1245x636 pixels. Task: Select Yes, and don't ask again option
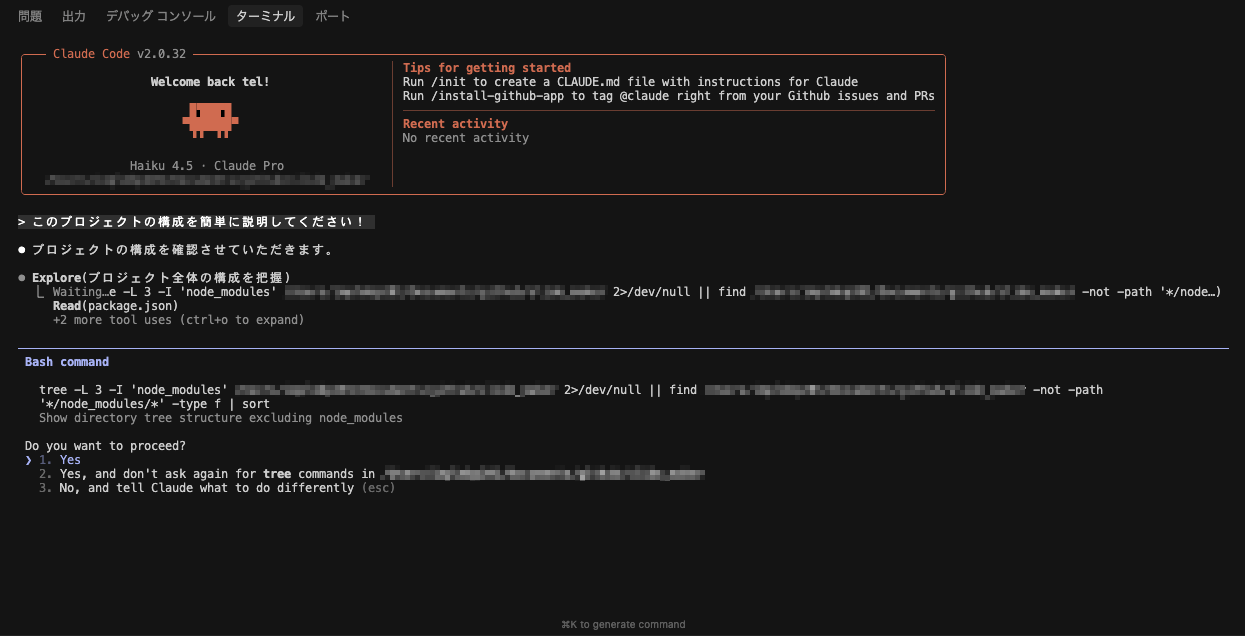(372, 474)
